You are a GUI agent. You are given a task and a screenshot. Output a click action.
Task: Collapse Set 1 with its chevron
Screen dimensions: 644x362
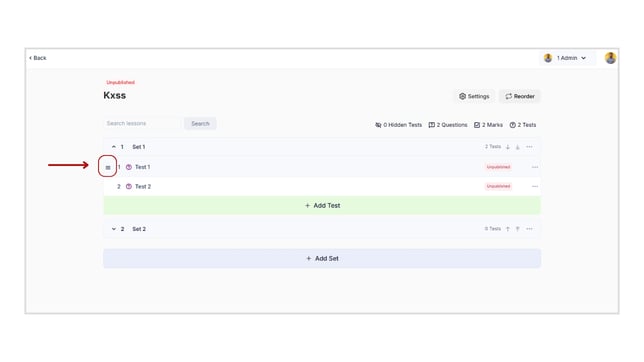114,147
